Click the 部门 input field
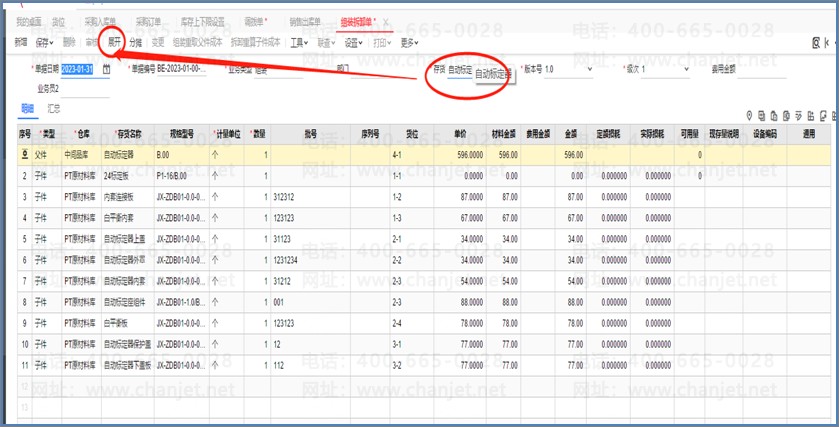839x427 pixels. (x=375, y=70)
